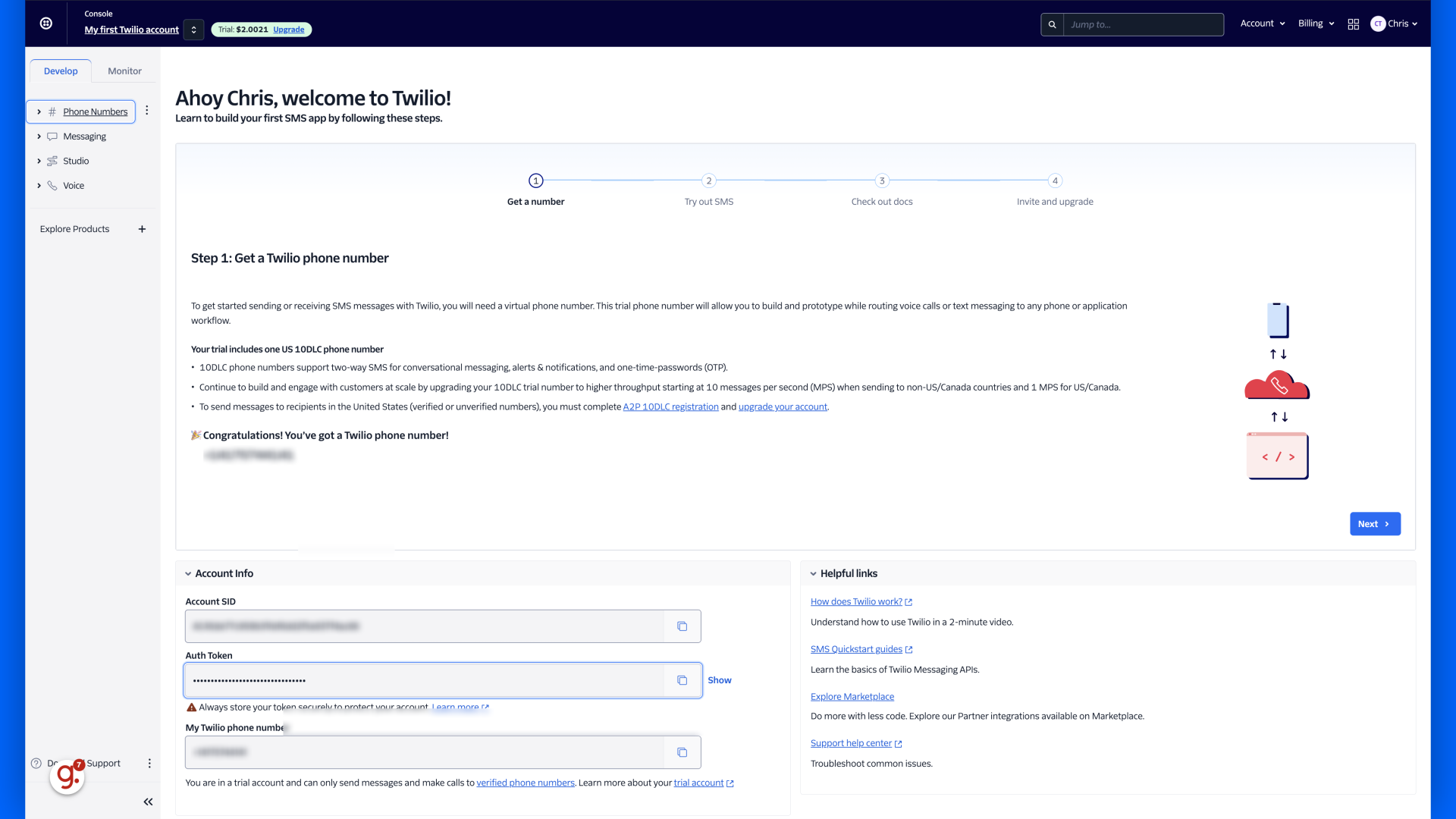Image resolution: width=1456 pixels, height=819 pixels.
Task: Collapse the Helpful links section
Action: (x=813, y=574)
